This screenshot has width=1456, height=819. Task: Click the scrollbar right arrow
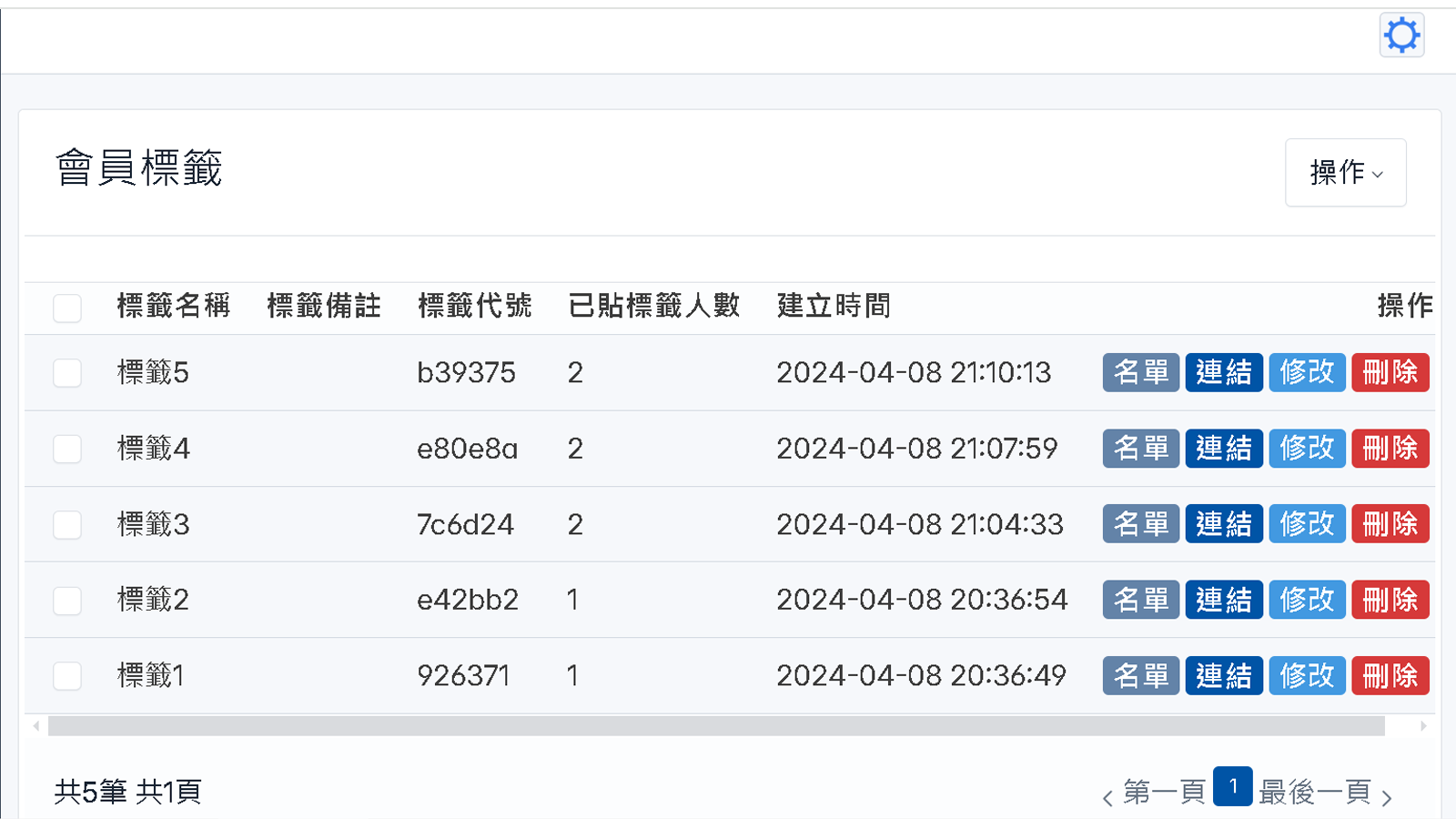click(1423, 725)
